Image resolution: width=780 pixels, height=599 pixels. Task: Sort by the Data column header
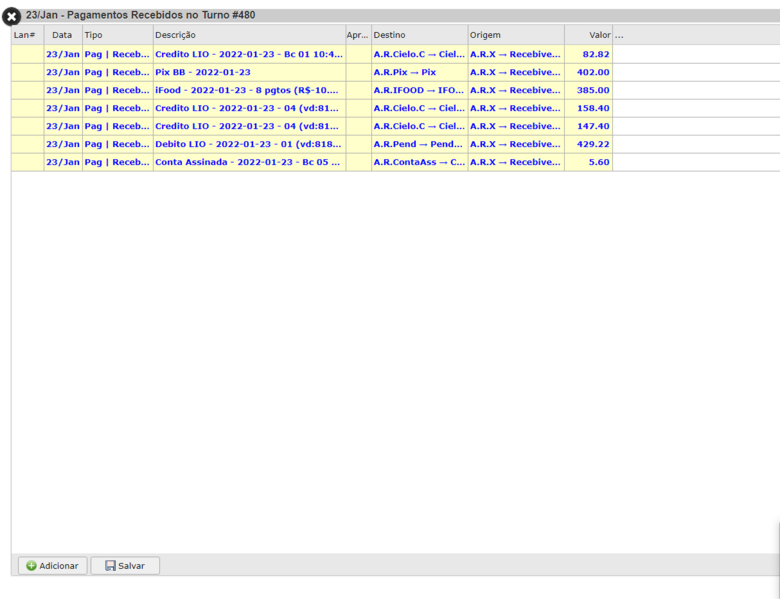click(63, 35)
